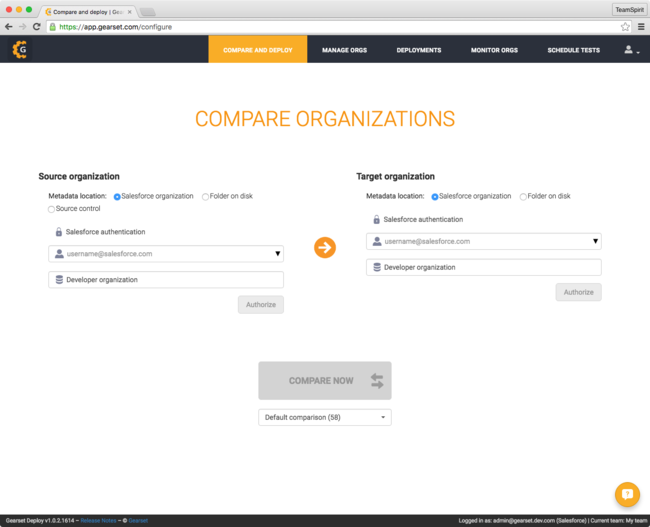This screenshot has height=527, width=650.
Task: Select source Folder on disk radio button
Action: (205, 197)
